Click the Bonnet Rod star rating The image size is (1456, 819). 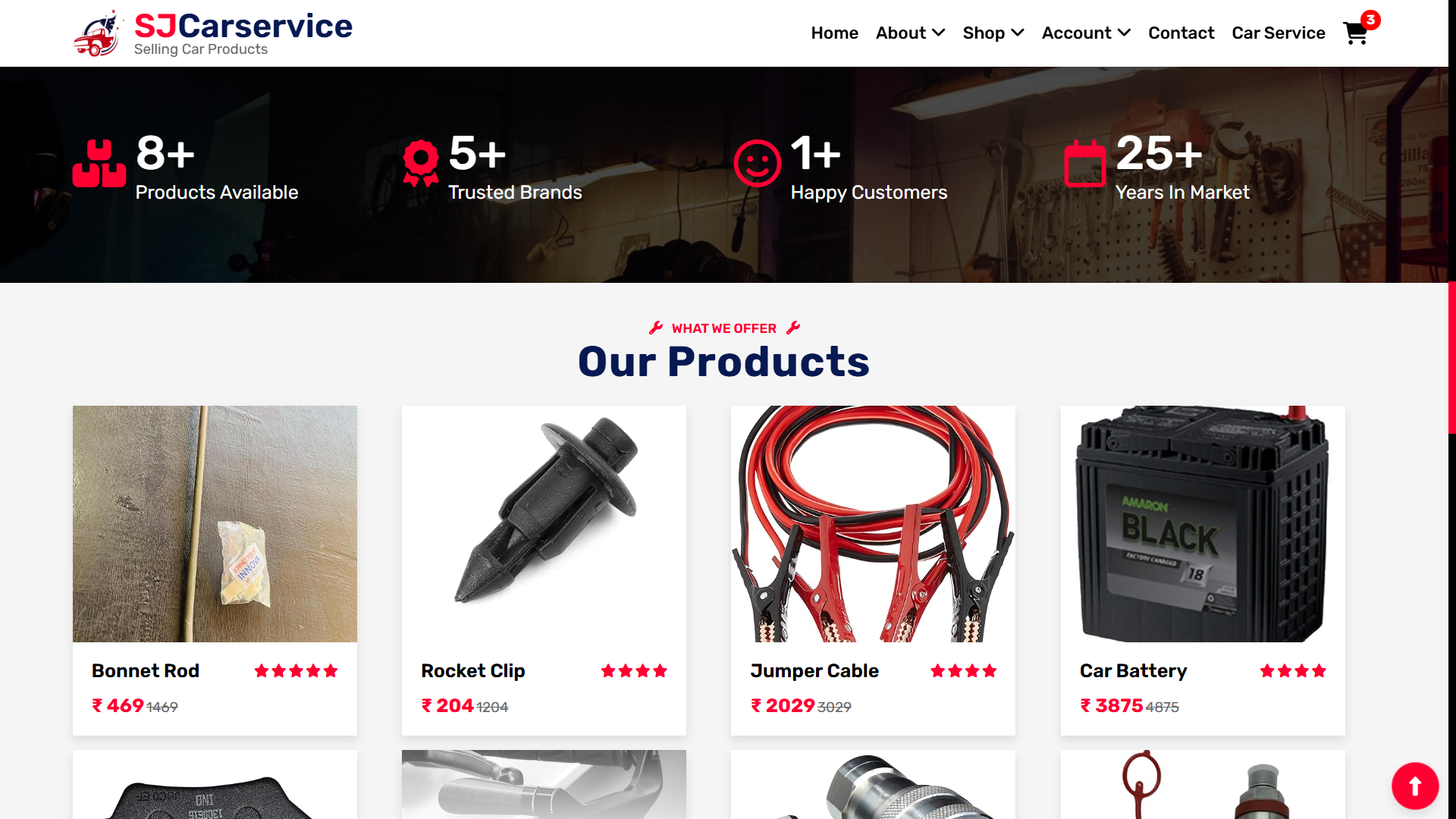(x=296, y=671)
